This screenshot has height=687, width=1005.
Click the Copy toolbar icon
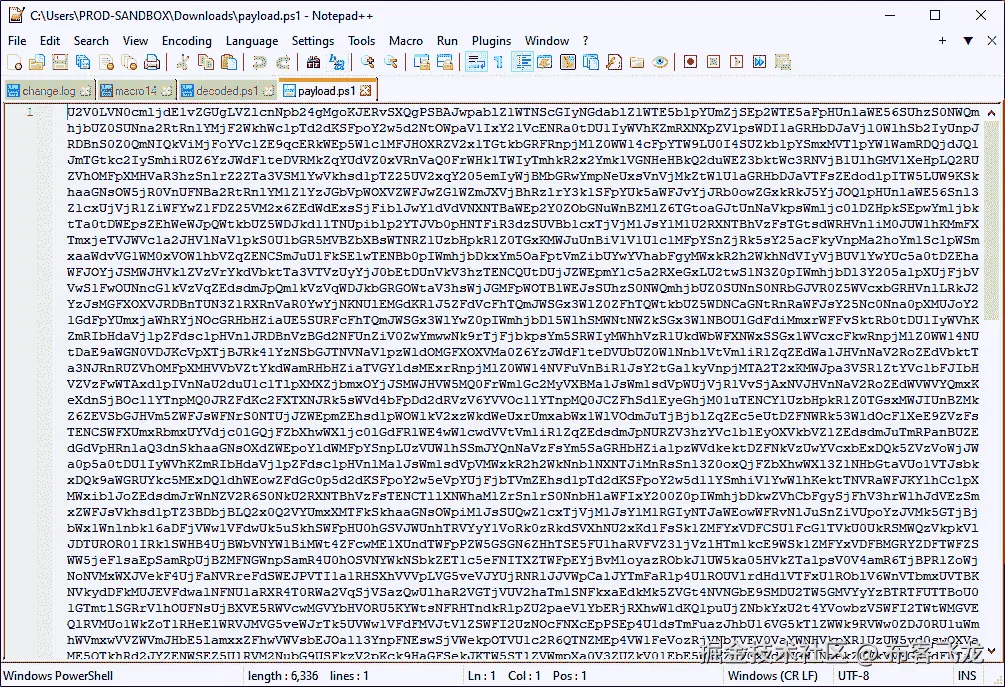pos(206,62)
